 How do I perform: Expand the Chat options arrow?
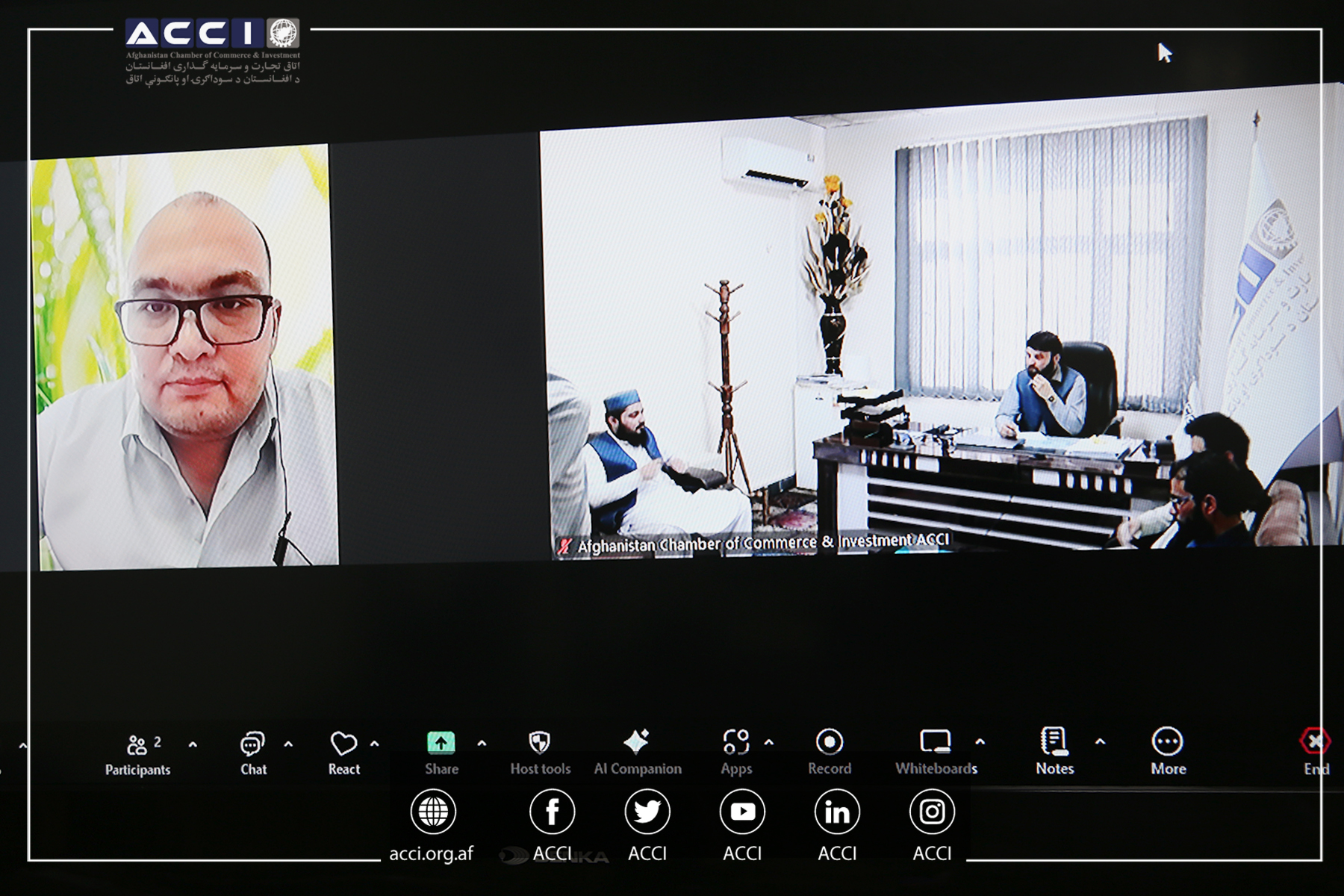pyautogui.click(x=288, y=744)
